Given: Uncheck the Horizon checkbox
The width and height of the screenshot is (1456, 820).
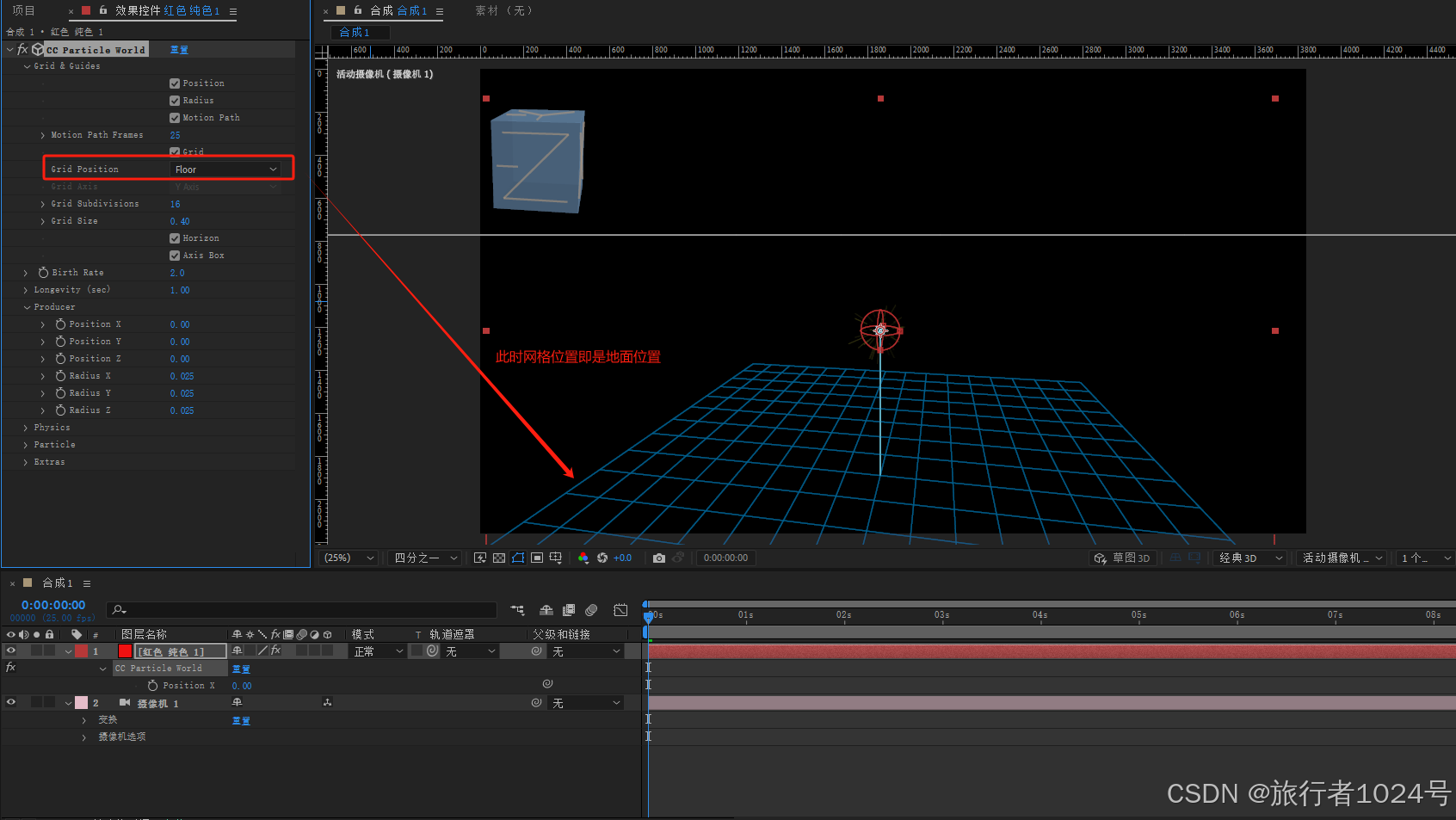Looking at the screenshot, I should (175, 238).
